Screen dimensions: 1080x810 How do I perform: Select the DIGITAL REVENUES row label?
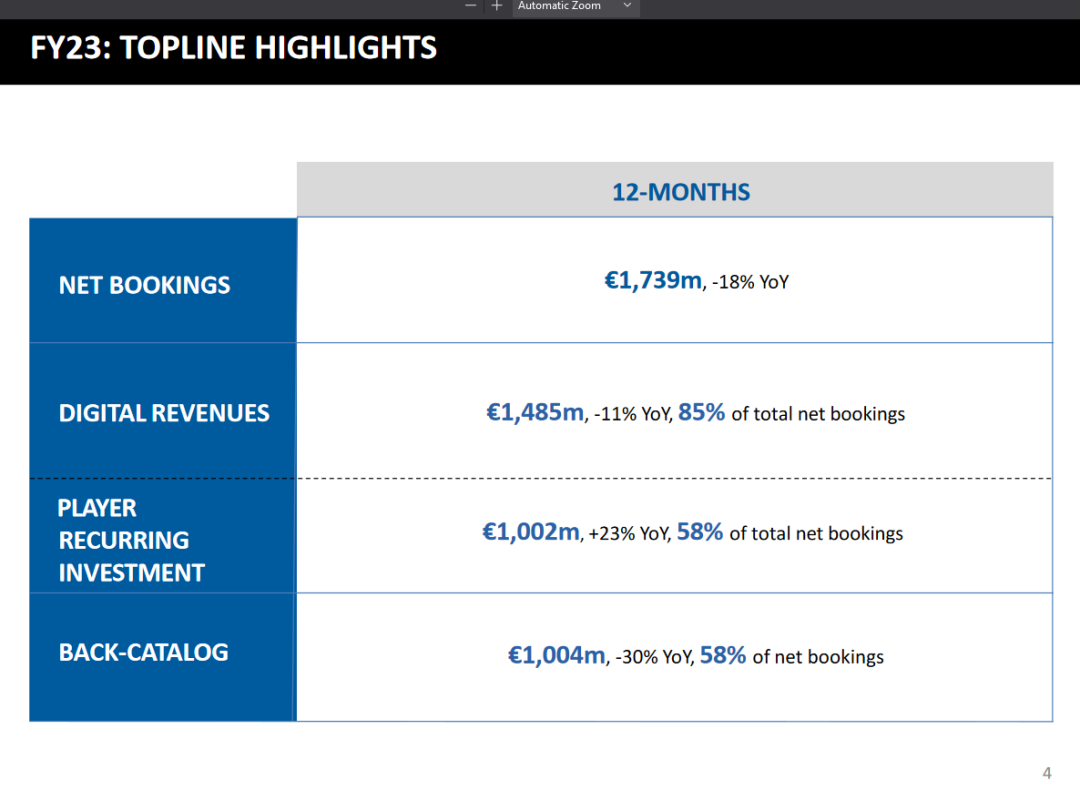click(164, 413)
